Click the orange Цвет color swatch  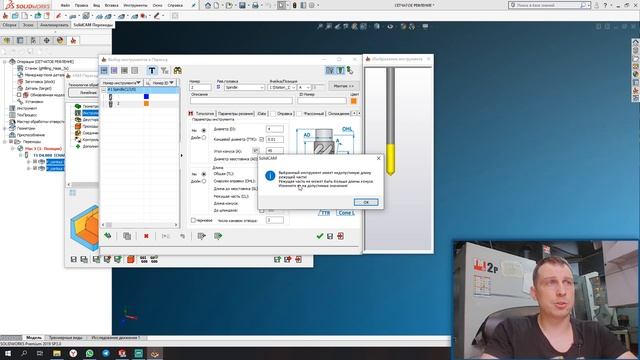(354, 101)
